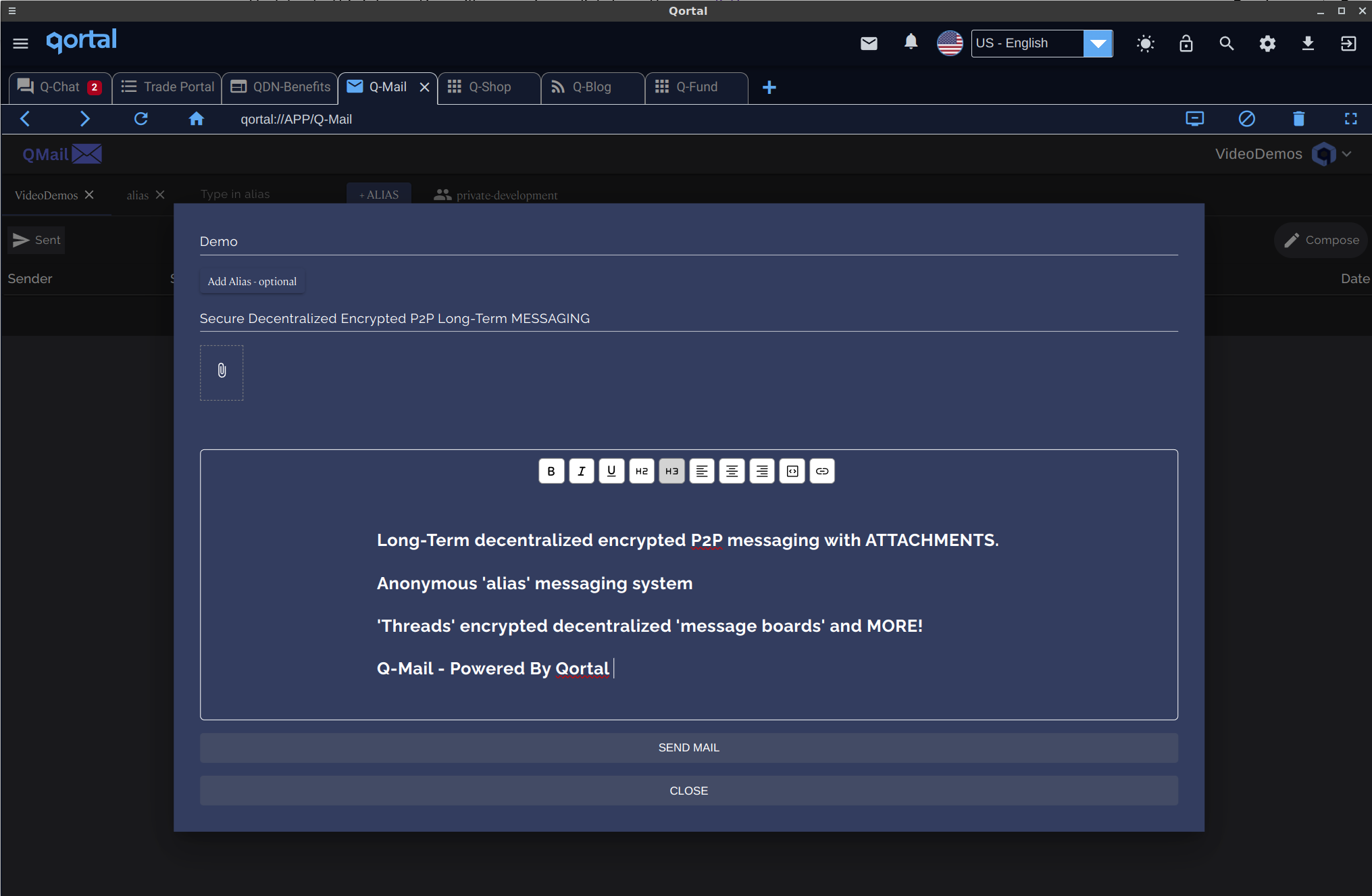Click Add Alias - optional button
The height and width of the screenshot is (896, 1372).
point(252,281)
